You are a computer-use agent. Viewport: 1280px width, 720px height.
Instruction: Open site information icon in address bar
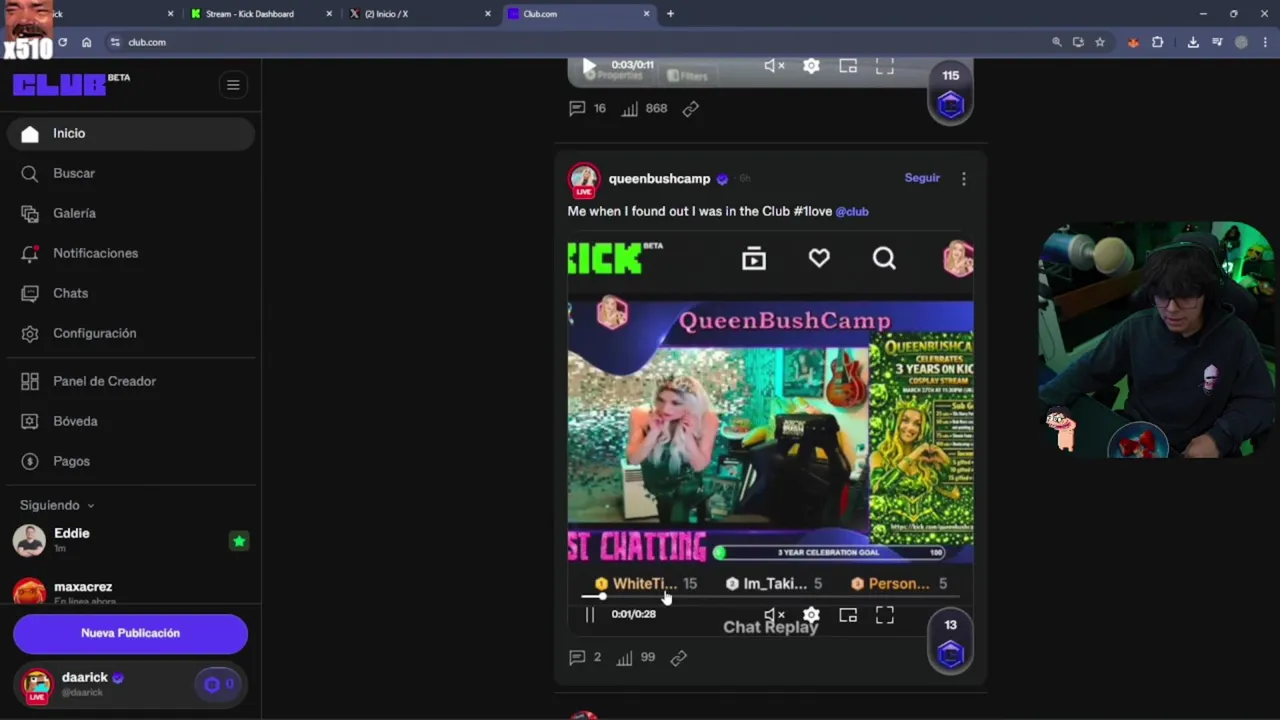point(115,42)
